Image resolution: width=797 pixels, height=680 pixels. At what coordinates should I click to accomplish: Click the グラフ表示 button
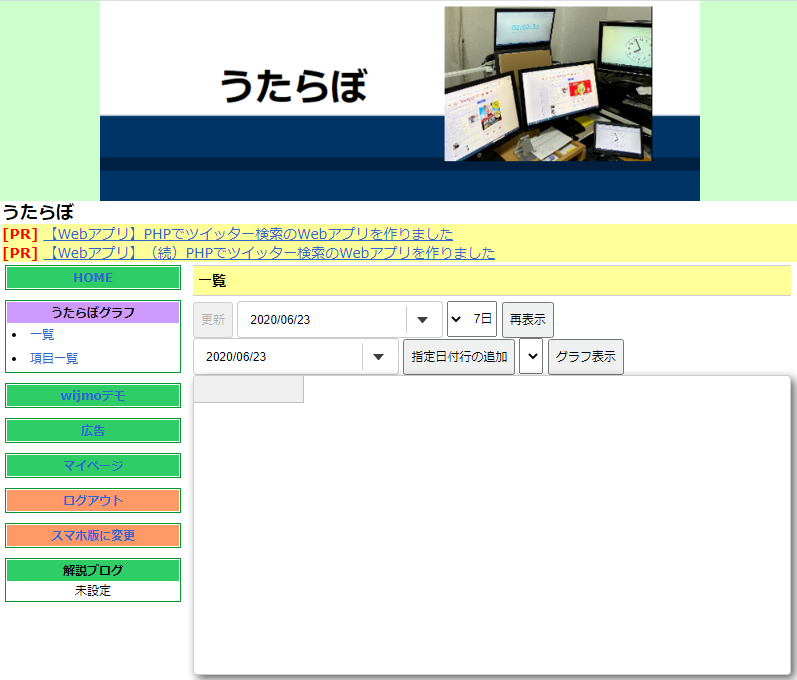coord(586,357)
